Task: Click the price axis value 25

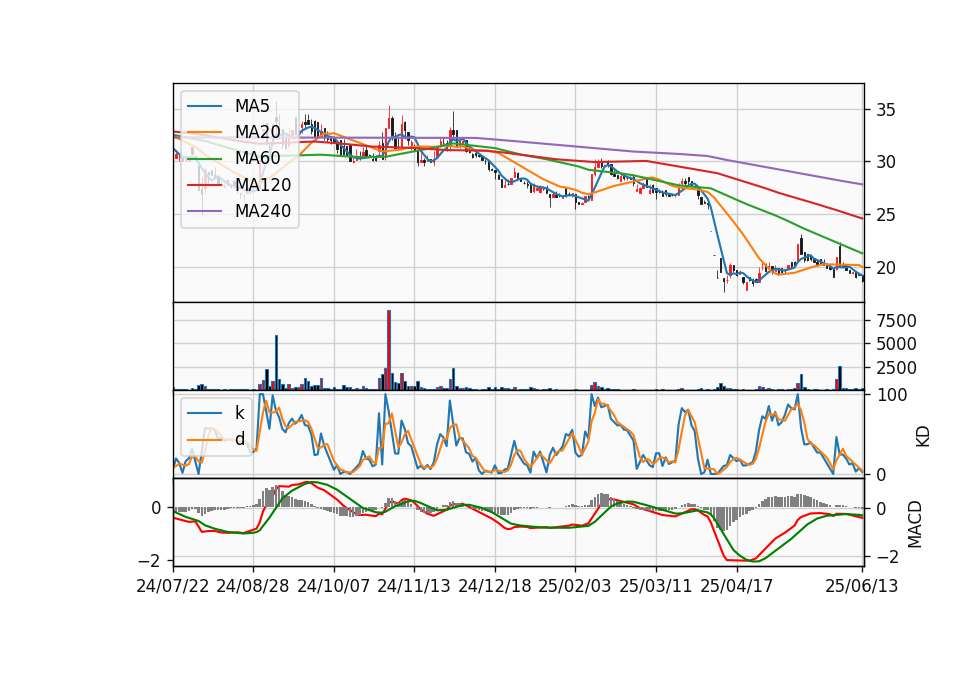Action: (885, 215)
